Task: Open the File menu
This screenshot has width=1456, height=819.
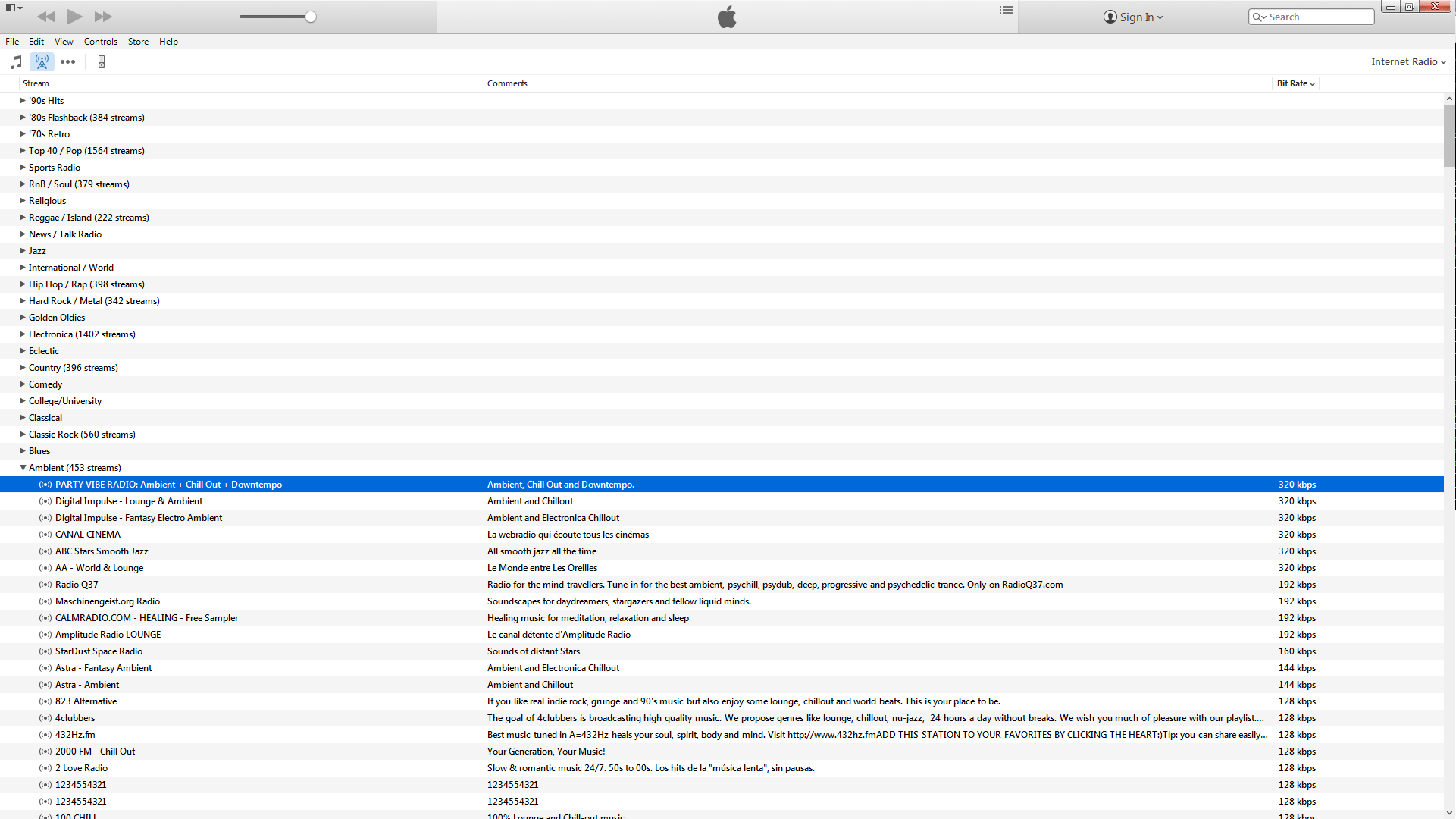Action: 12,42
